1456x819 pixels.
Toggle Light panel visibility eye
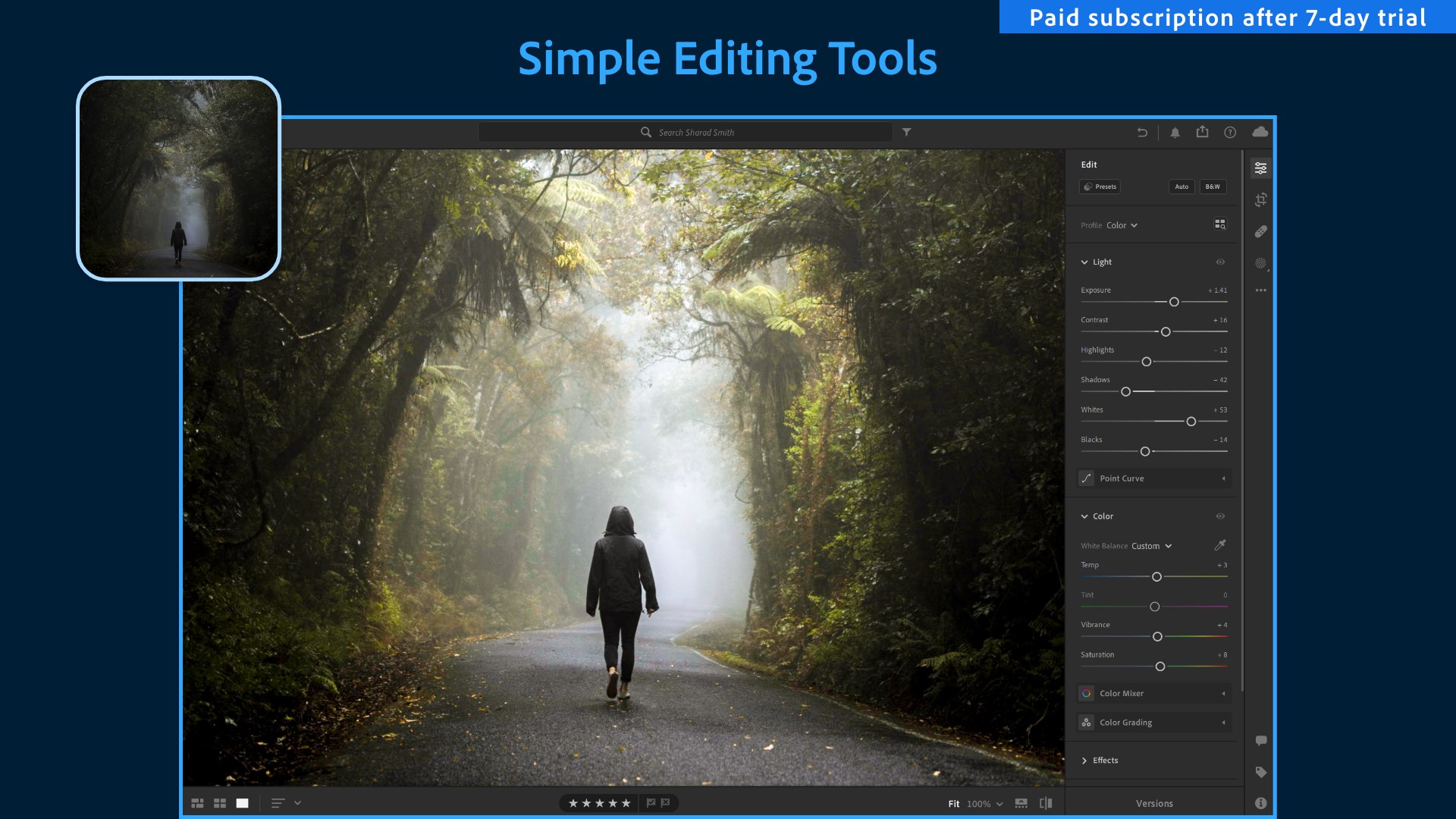pyautogui.click(x=1220, y=262)
